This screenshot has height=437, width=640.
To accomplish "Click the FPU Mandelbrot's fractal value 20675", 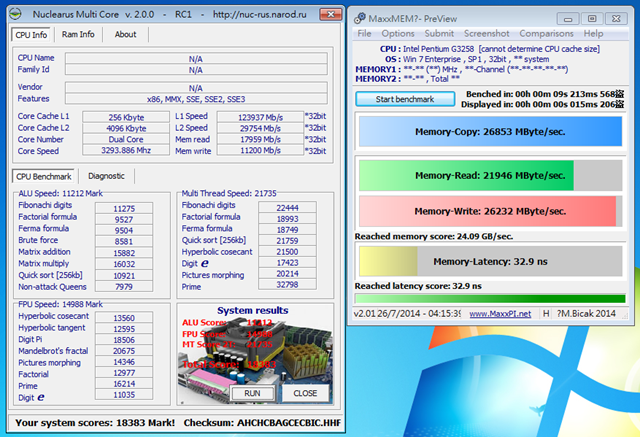I will click(124, 351).
